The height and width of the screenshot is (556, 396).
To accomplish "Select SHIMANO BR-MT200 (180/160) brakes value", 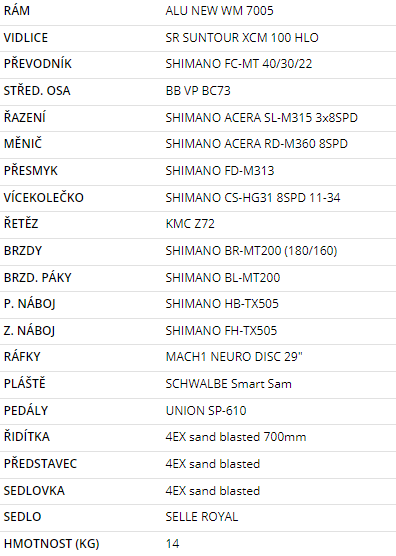I will (x=251, y=251).
